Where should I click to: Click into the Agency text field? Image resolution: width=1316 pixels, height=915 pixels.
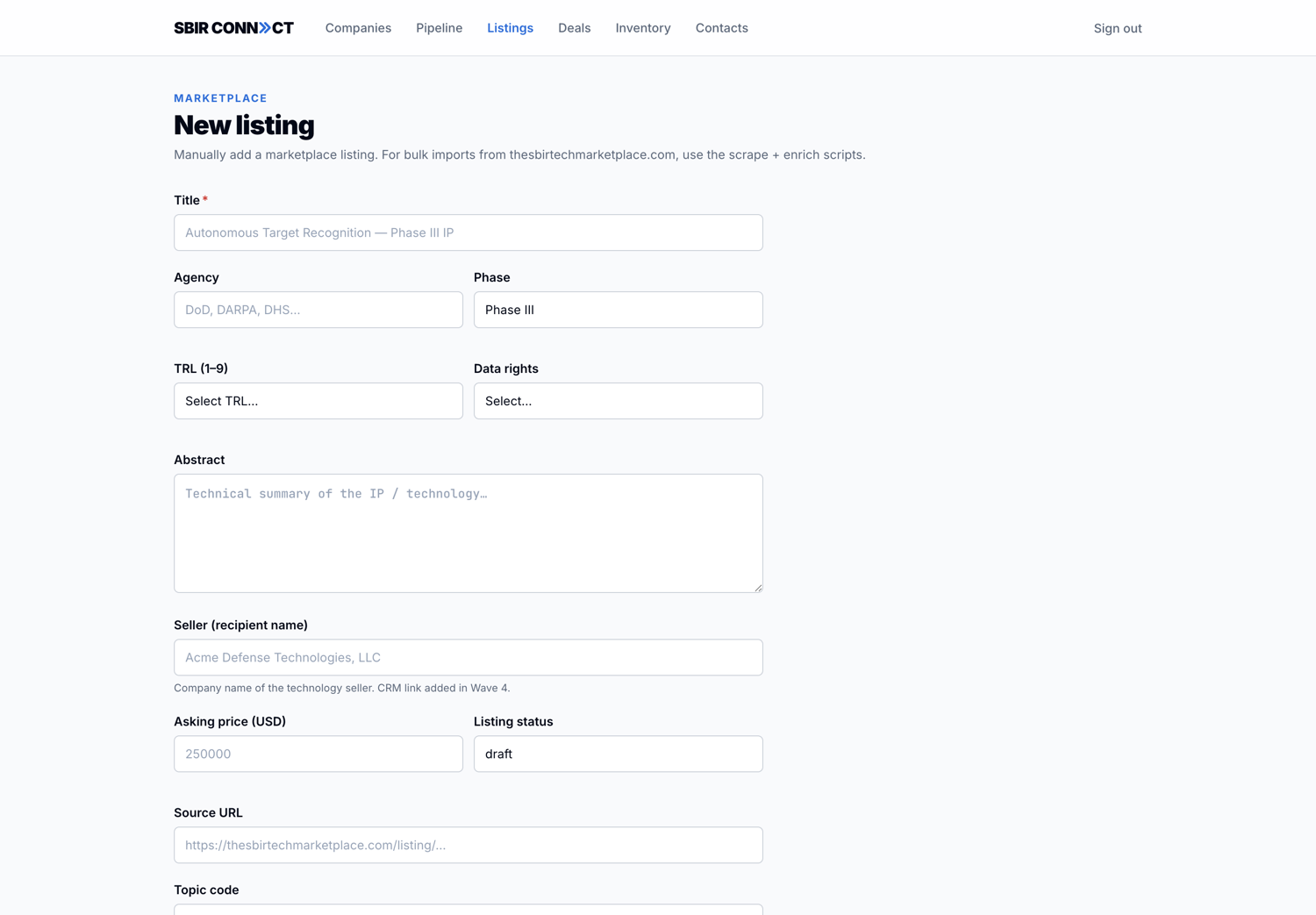318,310
